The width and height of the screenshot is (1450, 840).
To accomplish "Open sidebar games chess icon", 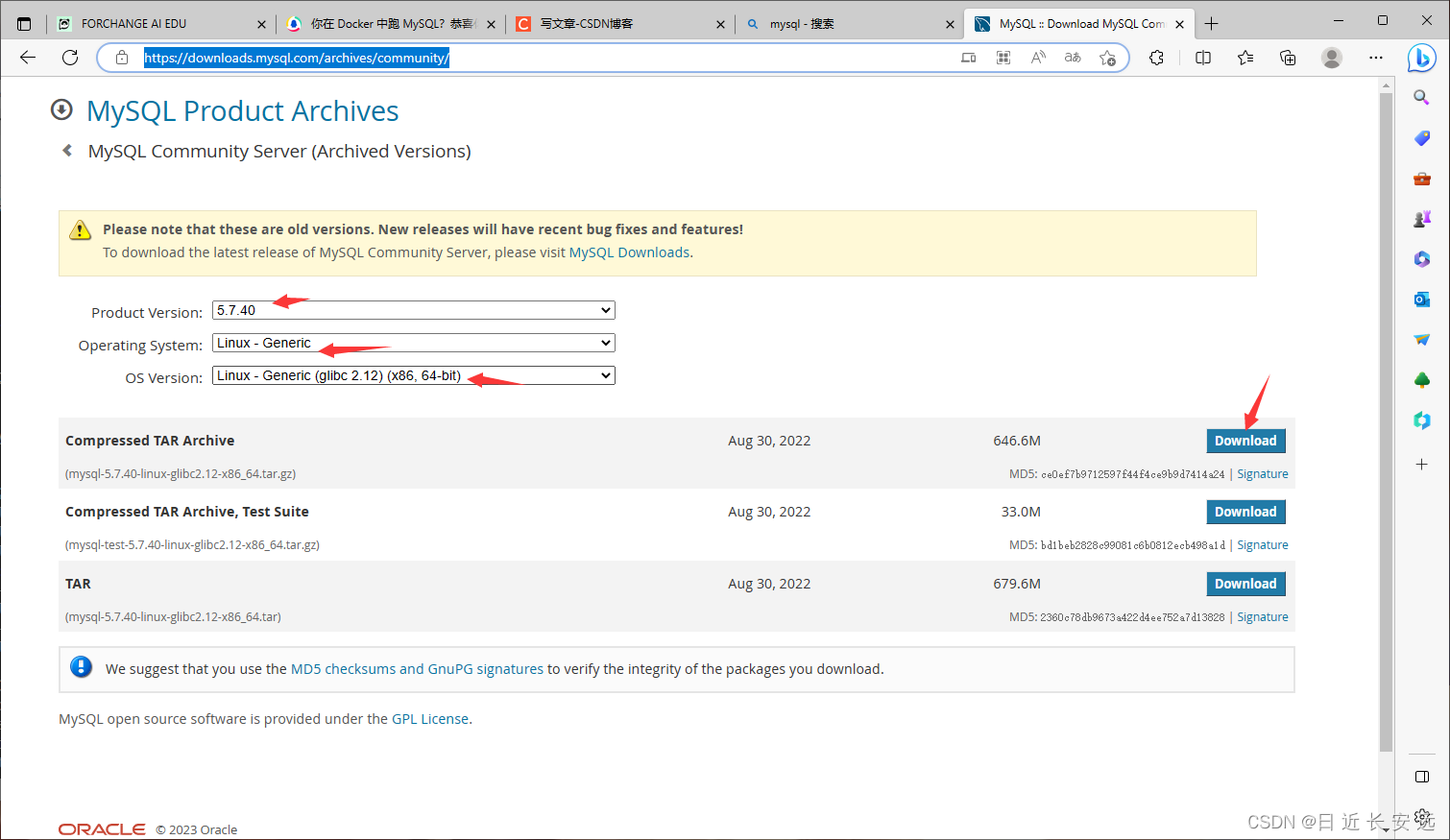I will point(1422,219).
